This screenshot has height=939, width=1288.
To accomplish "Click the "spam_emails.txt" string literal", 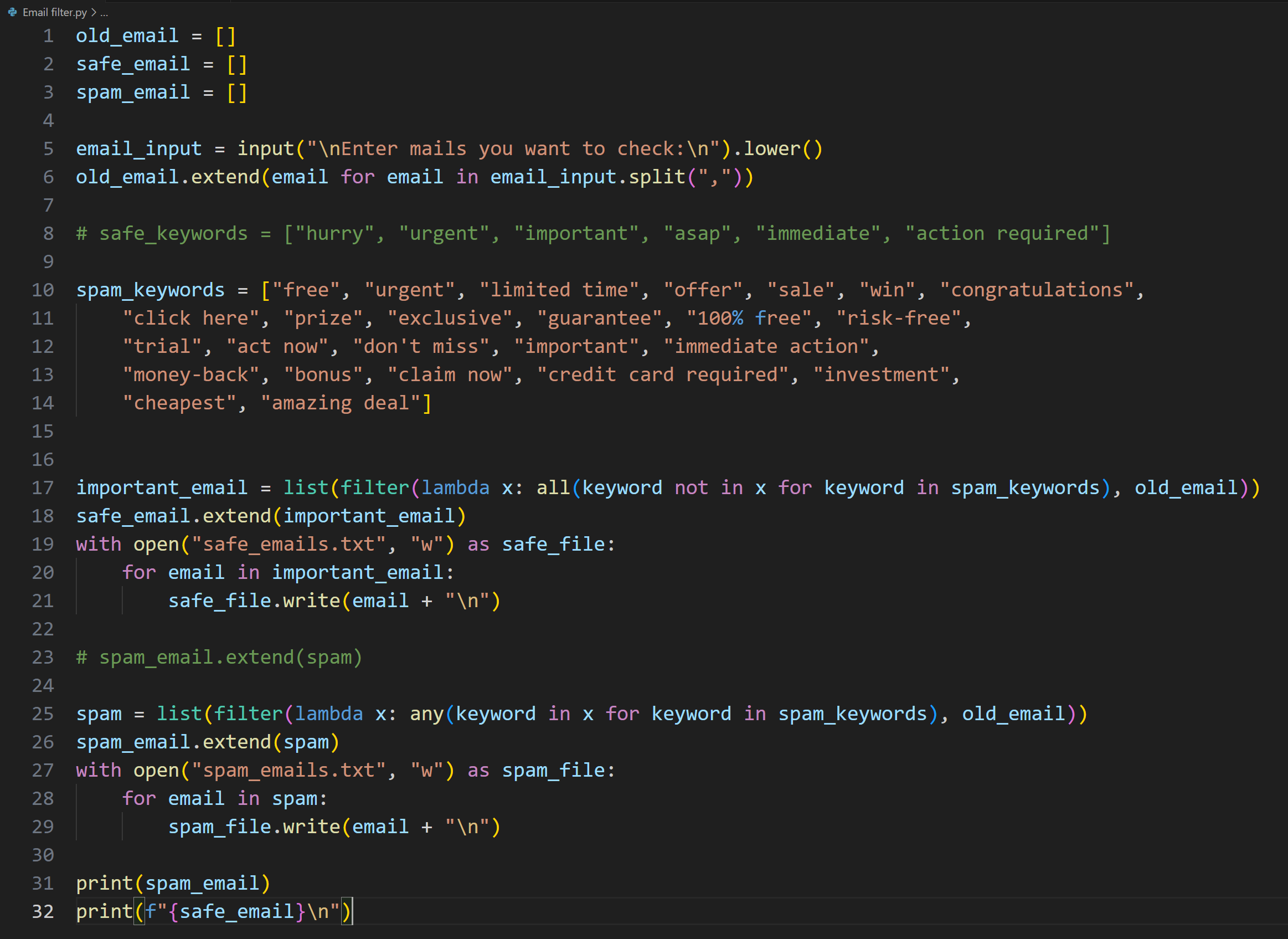I will [288, 770].
